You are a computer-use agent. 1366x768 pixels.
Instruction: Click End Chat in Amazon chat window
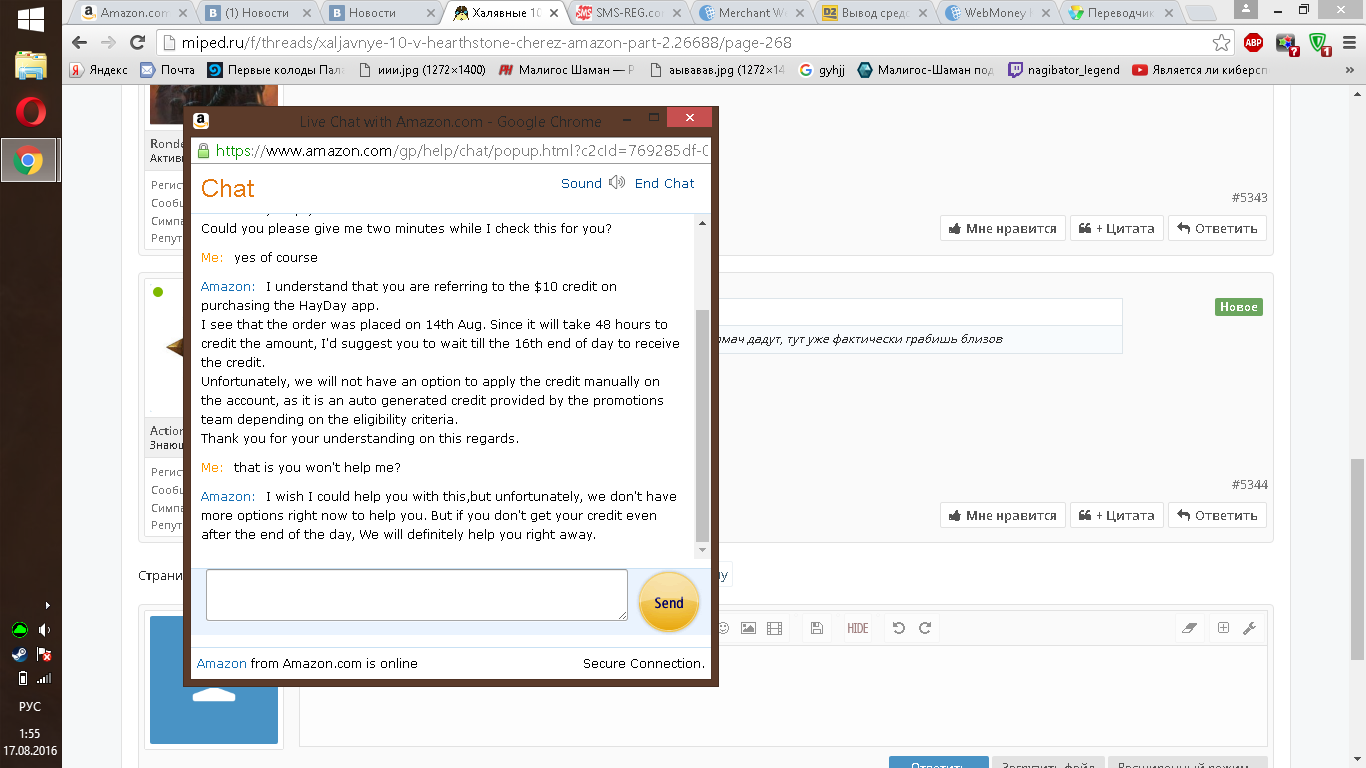click(664, 183)
